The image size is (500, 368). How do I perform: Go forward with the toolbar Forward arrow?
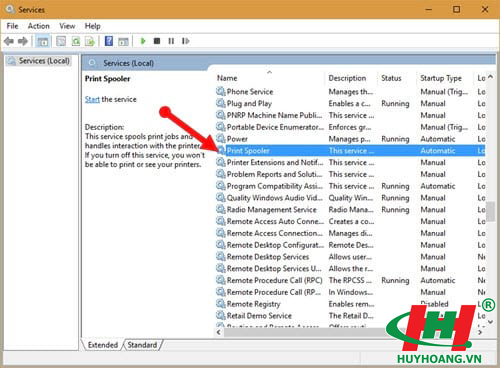click(23, 41)
